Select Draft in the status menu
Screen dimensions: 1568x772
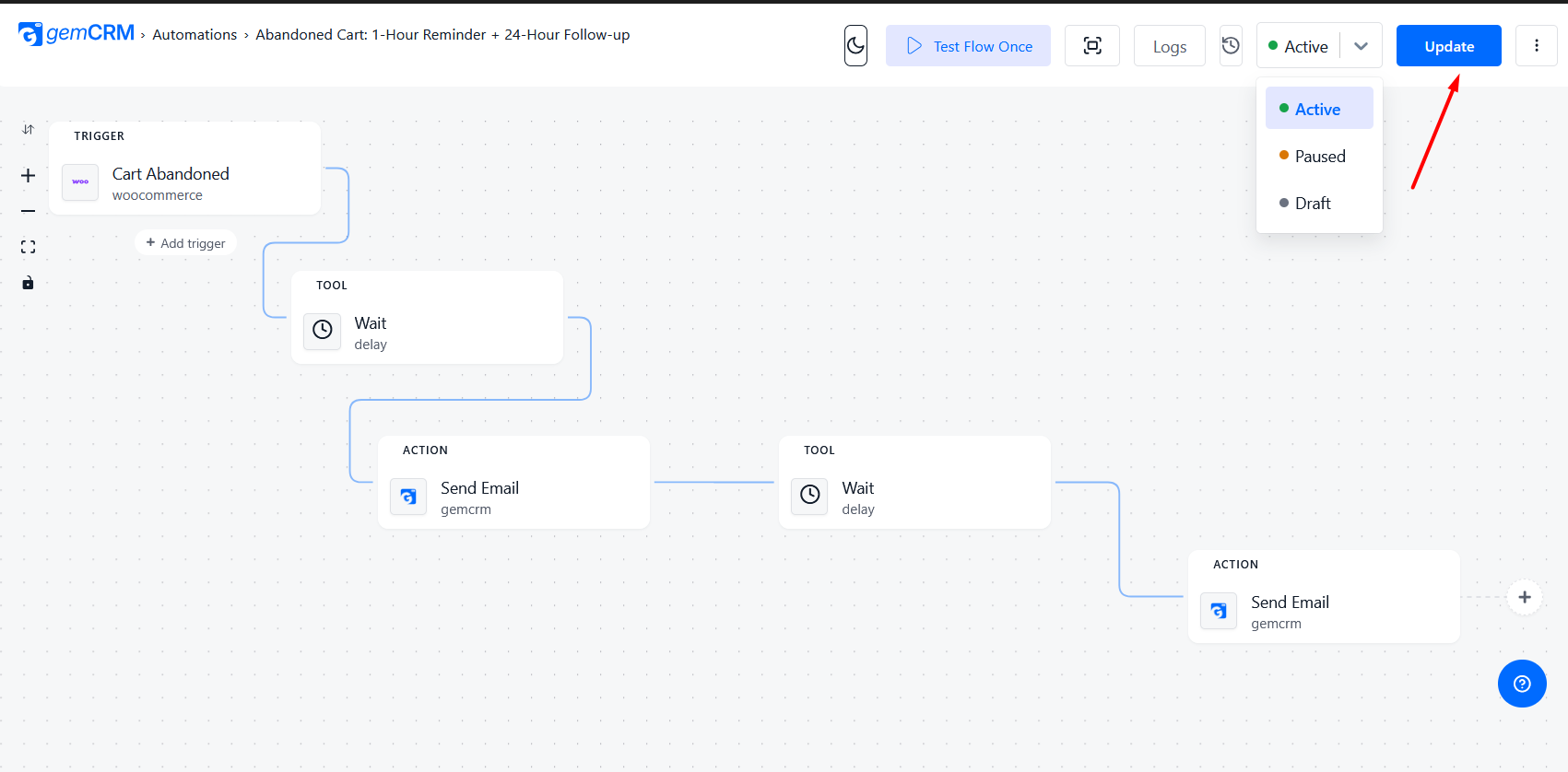pos(1319,203)
